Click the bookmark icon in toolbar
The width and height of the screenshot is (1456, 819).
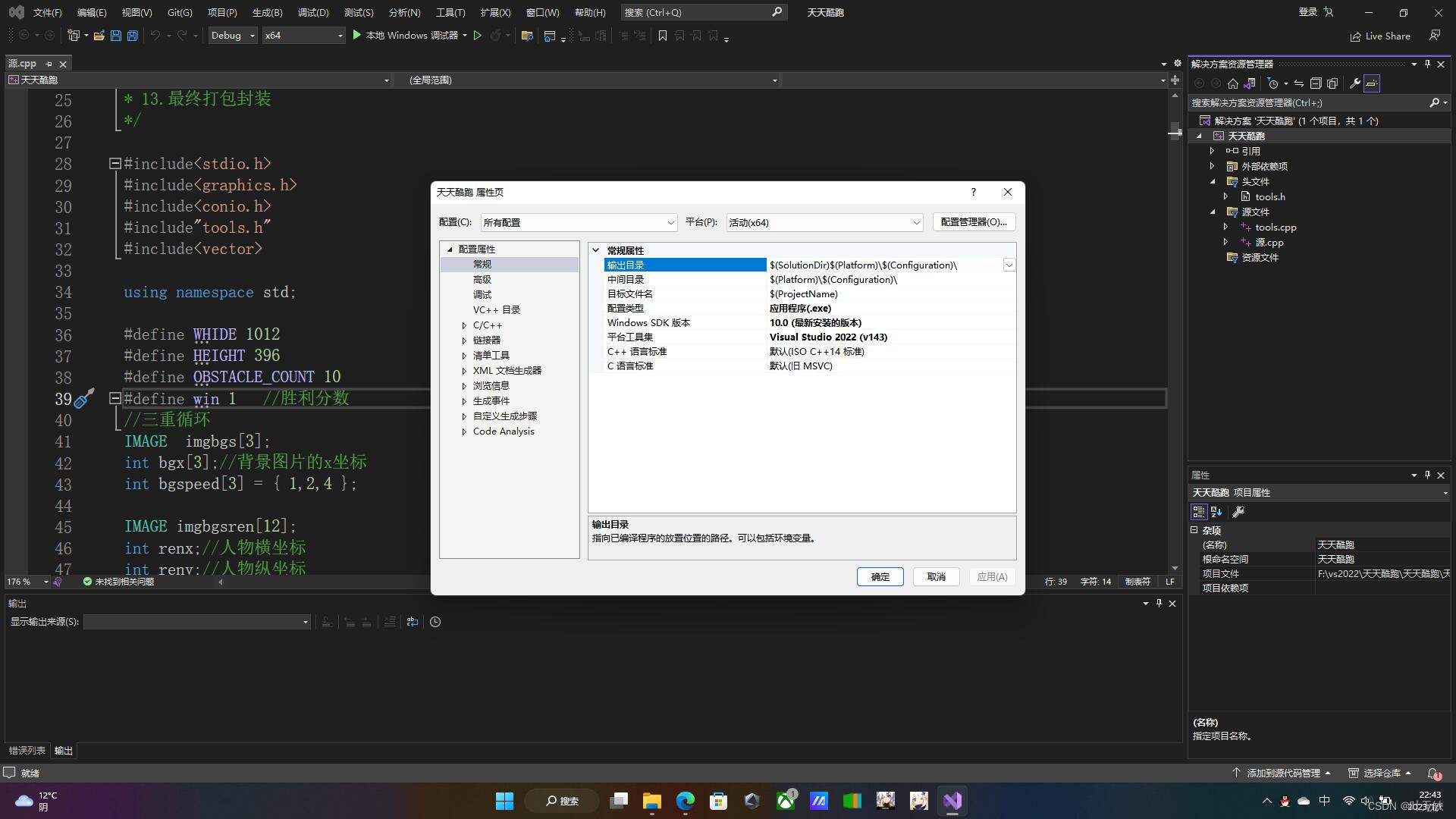662,36
